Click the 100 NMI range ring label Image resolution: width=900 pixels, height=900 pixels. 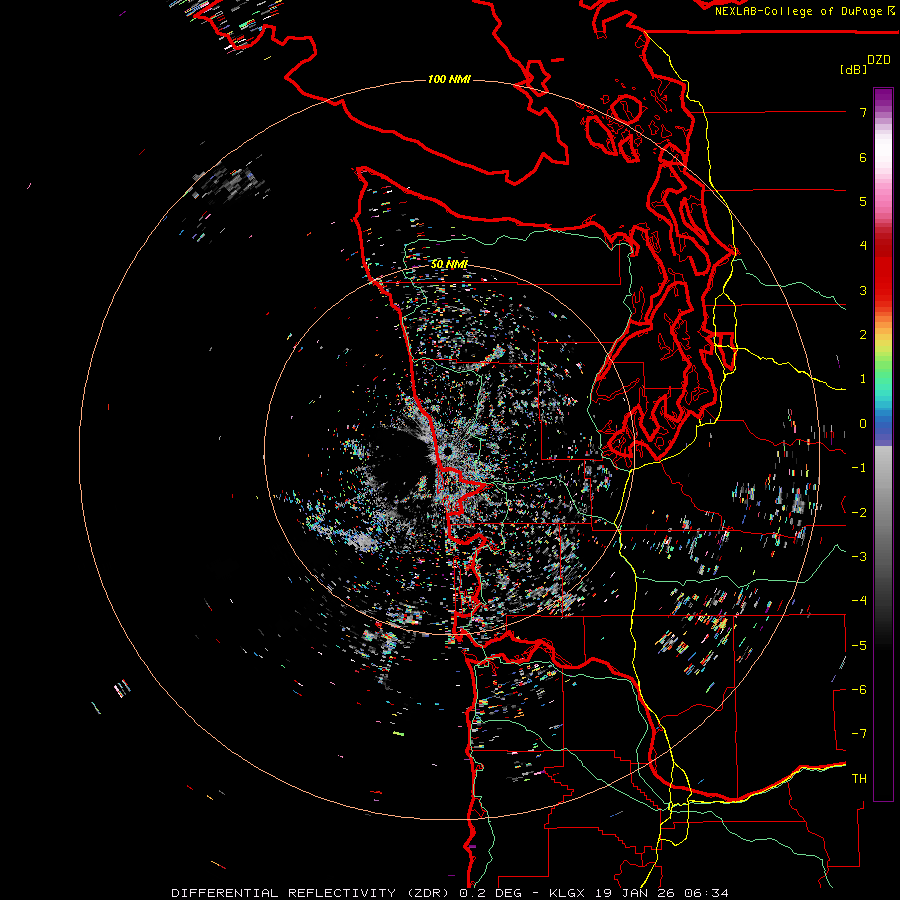pos(449,79)
